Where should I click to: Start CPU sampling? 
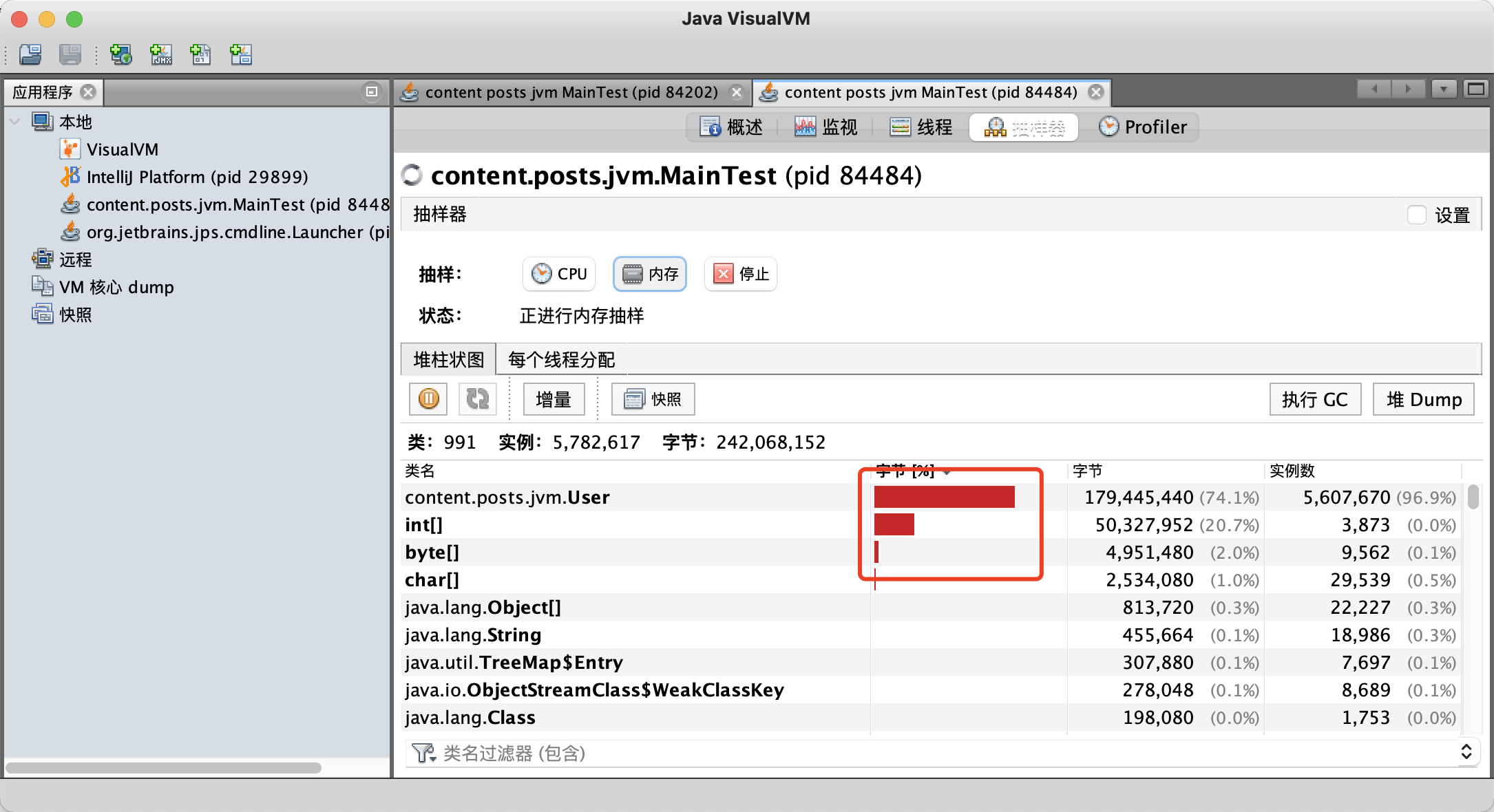[559, 274]
